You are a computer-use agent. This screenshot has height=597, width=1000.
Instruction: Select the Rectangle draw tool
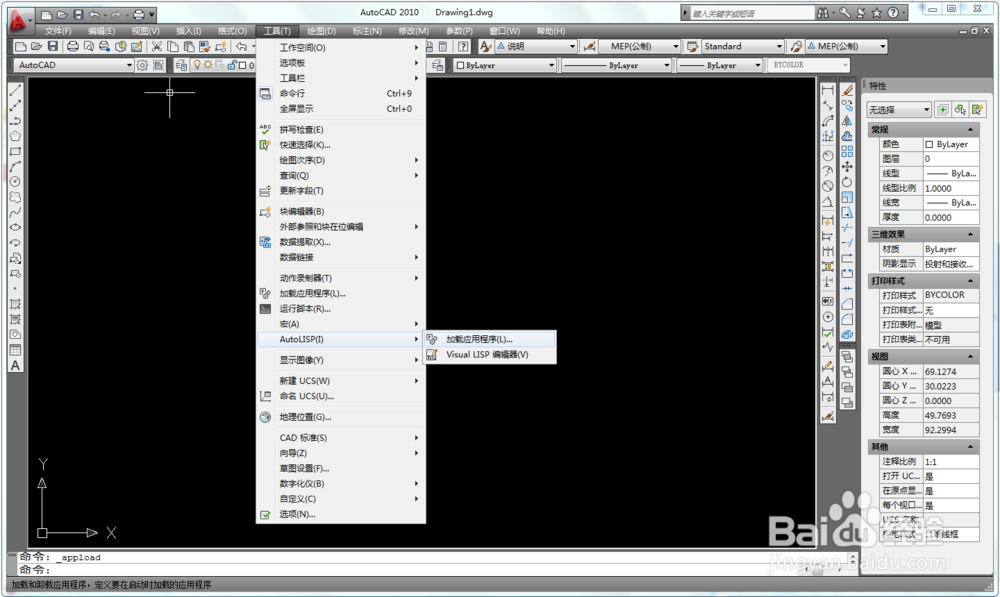tap(15, 151)
